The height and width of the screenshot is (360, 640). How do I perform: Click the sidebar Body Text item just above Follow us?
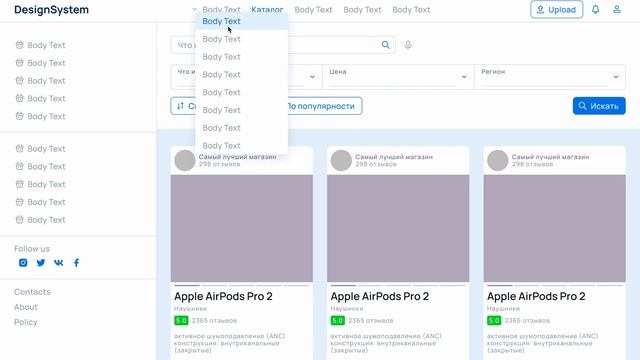click(40, 220)
